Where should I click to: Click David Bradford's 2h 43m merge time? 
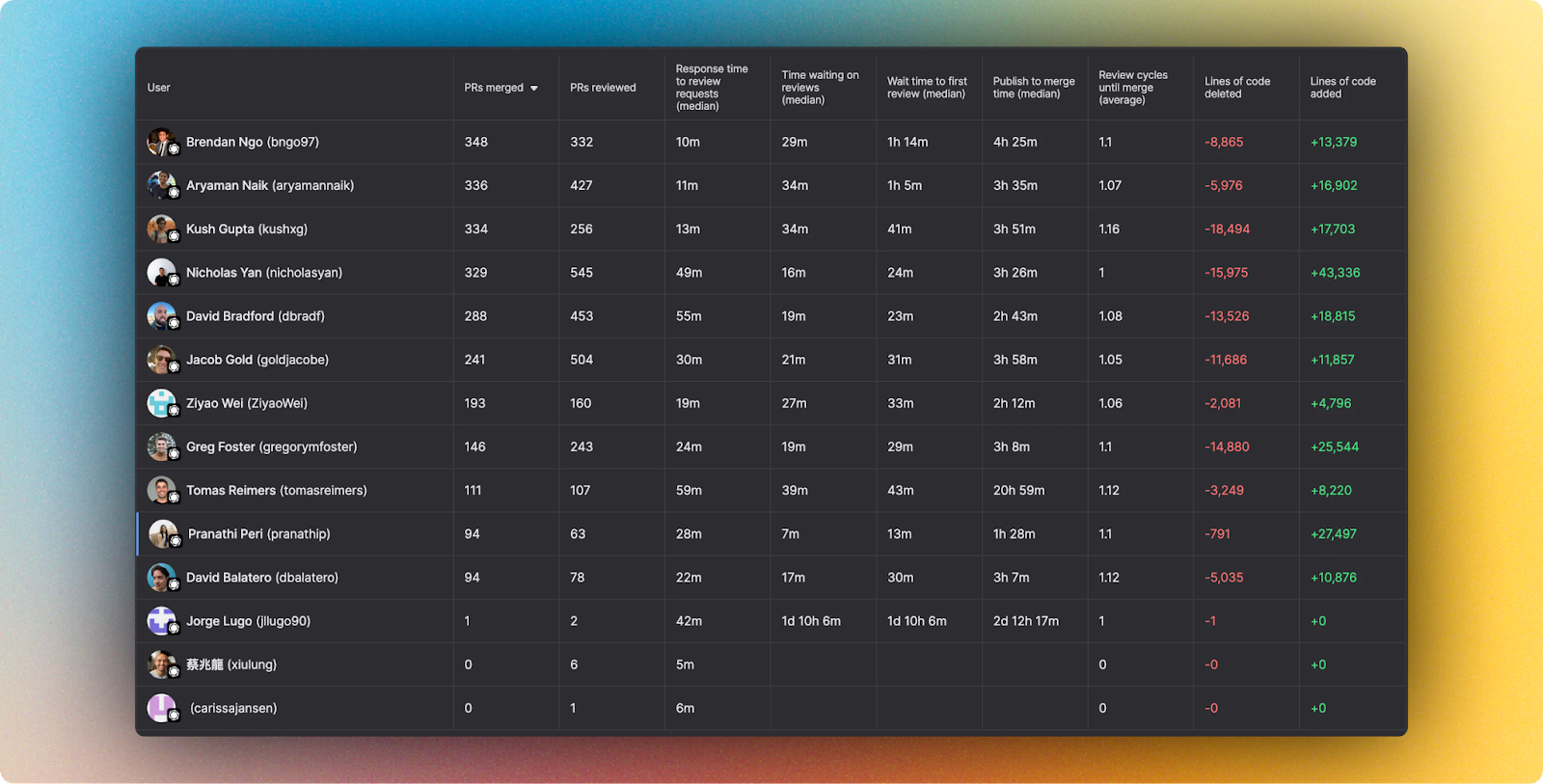pyautogui.click(x=1015, y=316)
